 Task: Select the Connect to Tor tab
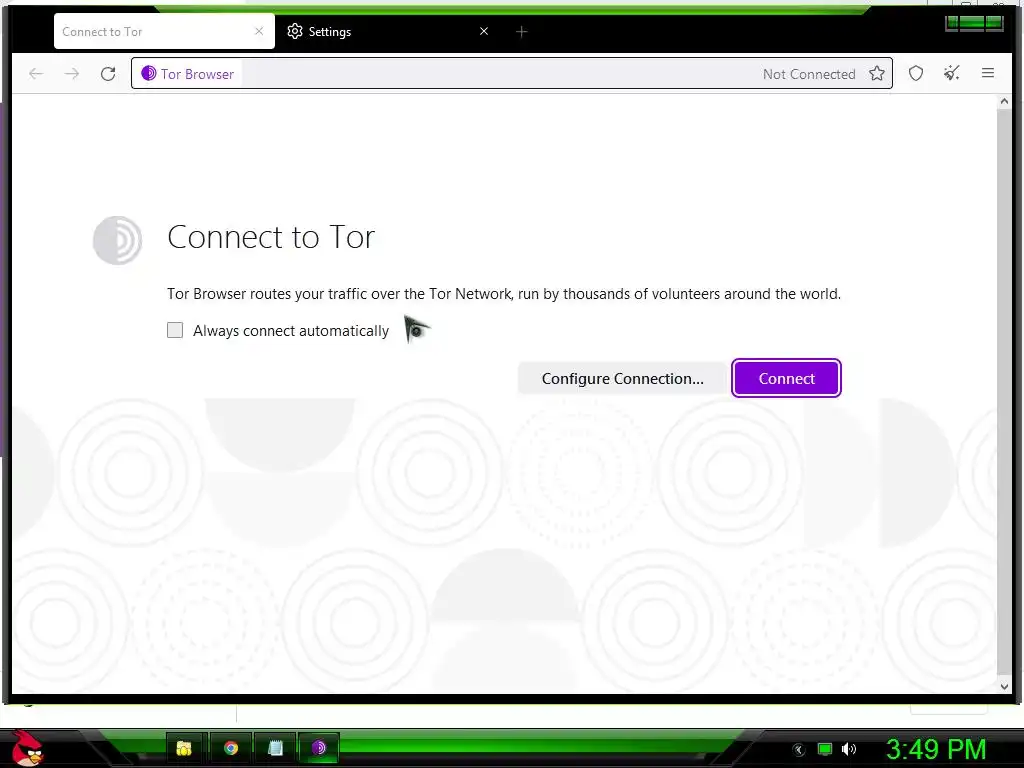pyautogui.click(x=164, y=31)
